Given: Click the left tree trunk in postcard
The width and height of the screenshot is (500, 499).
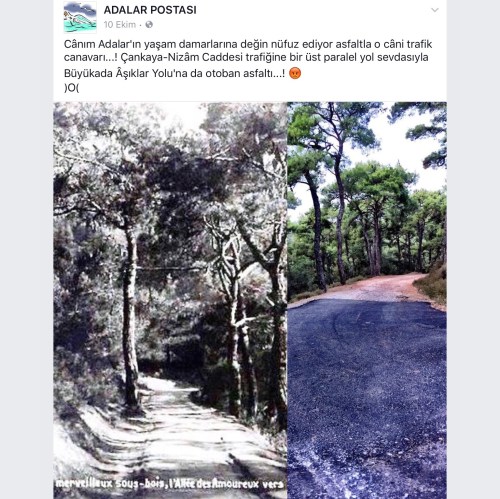Looking at the screenshot, I should [x=129, y=317].
